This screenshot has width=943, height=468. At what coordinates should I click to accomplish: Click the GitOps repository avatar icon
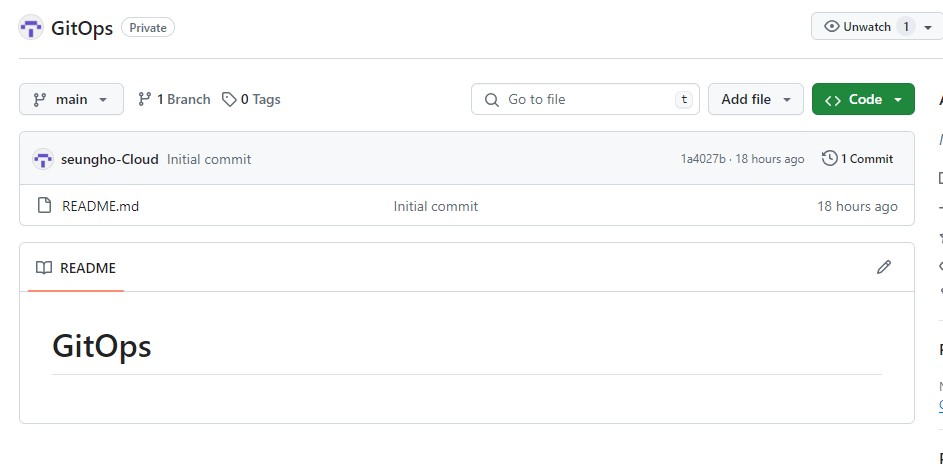point(31,28)
